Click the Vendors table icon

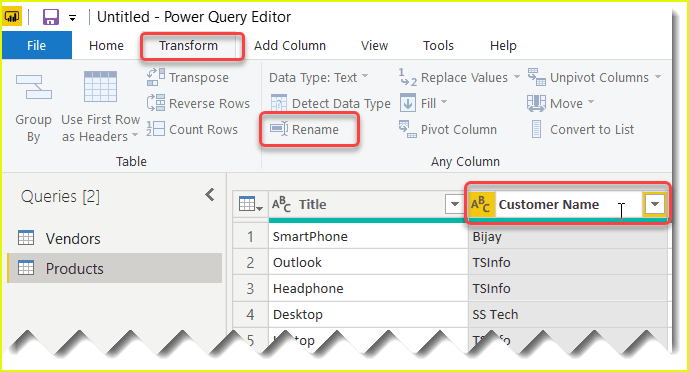(x=26, y=238)
